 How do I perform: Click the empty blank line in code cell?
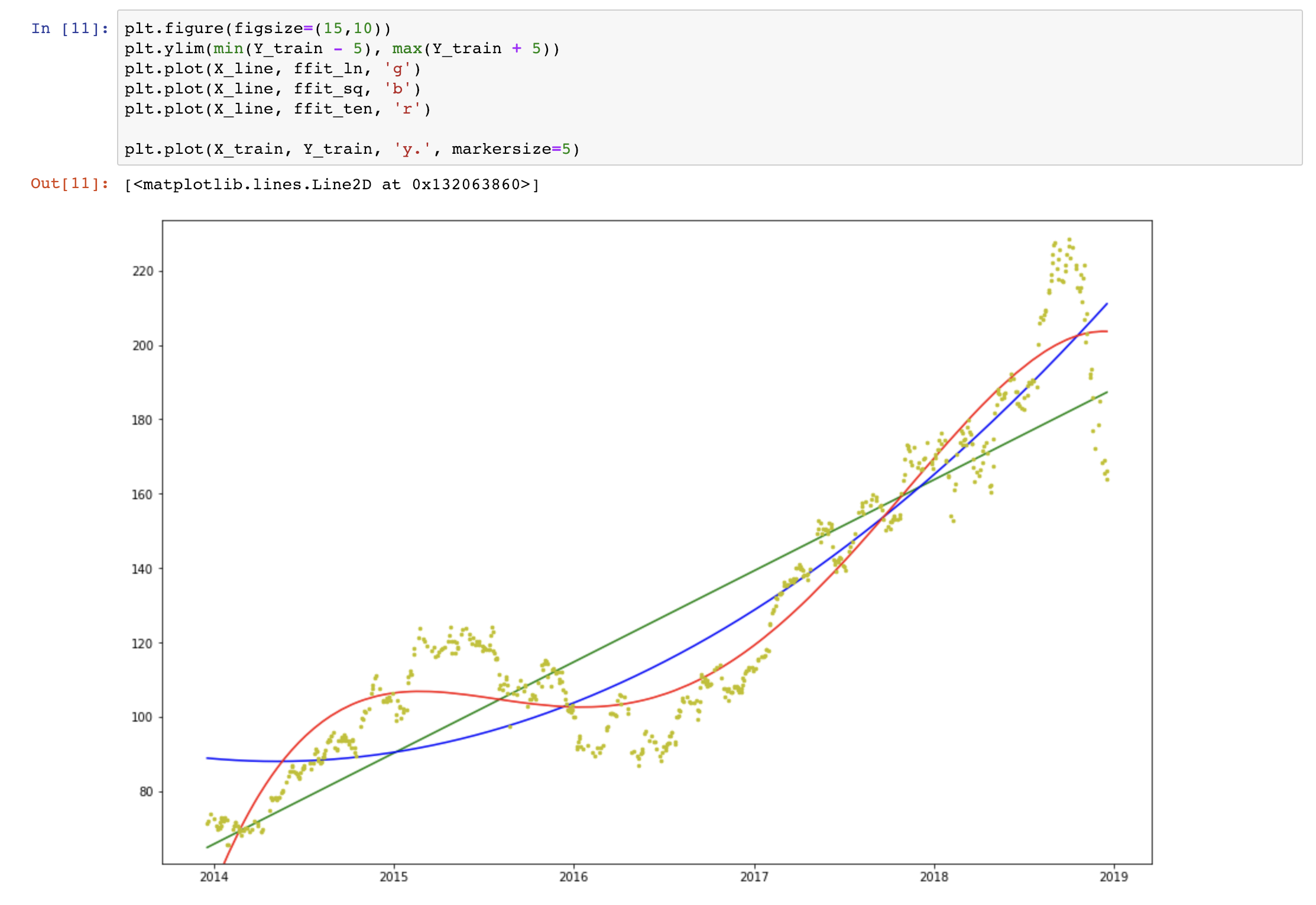(x=355, y=129)
